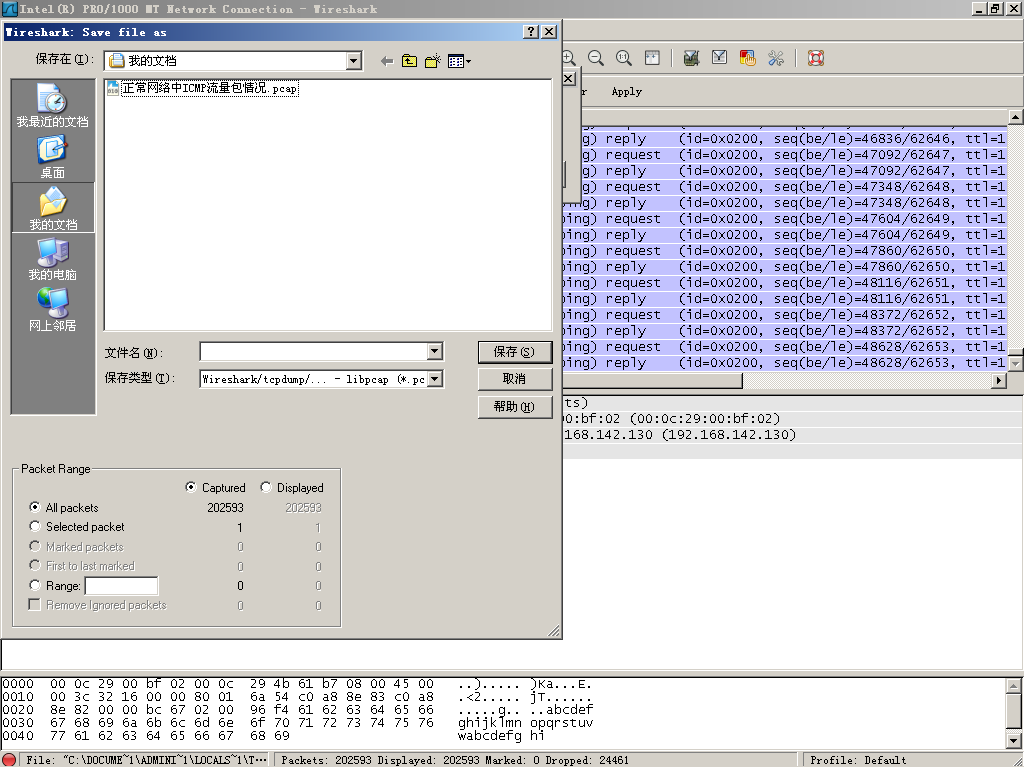Open the Display filters toolbar icon

coord(719,58)
